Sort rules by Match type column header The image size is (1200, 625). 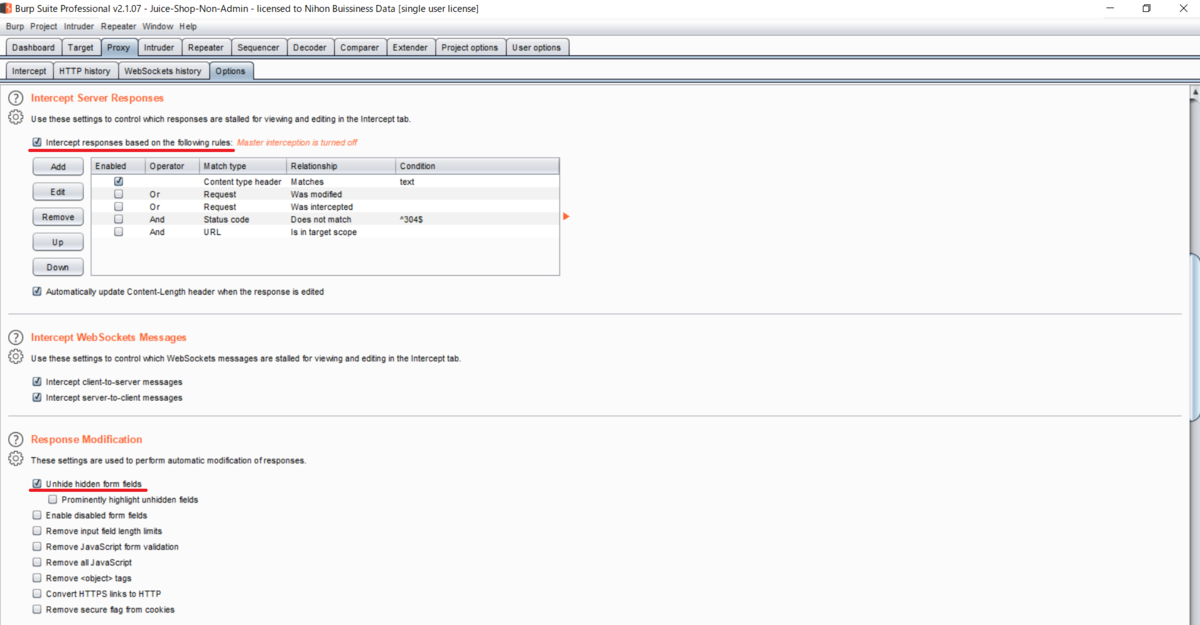[243, 166]
